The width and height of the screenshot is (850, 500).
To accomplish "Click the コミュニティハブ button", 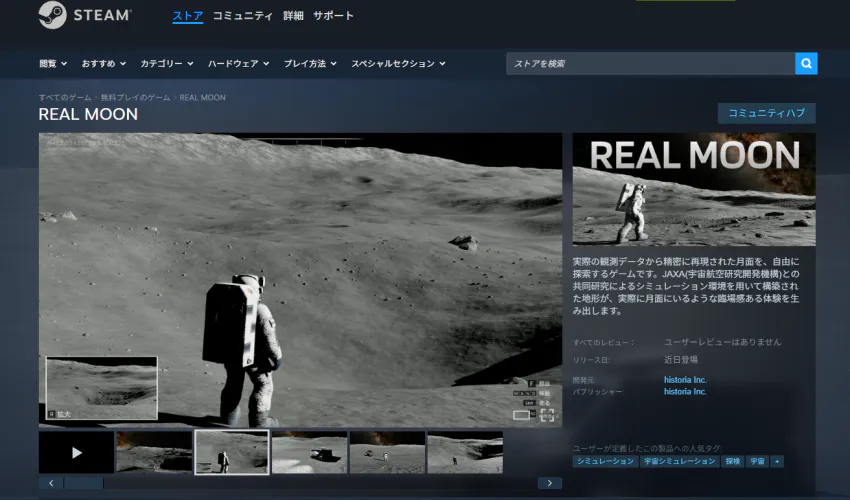I will click(x=766, y=113).
